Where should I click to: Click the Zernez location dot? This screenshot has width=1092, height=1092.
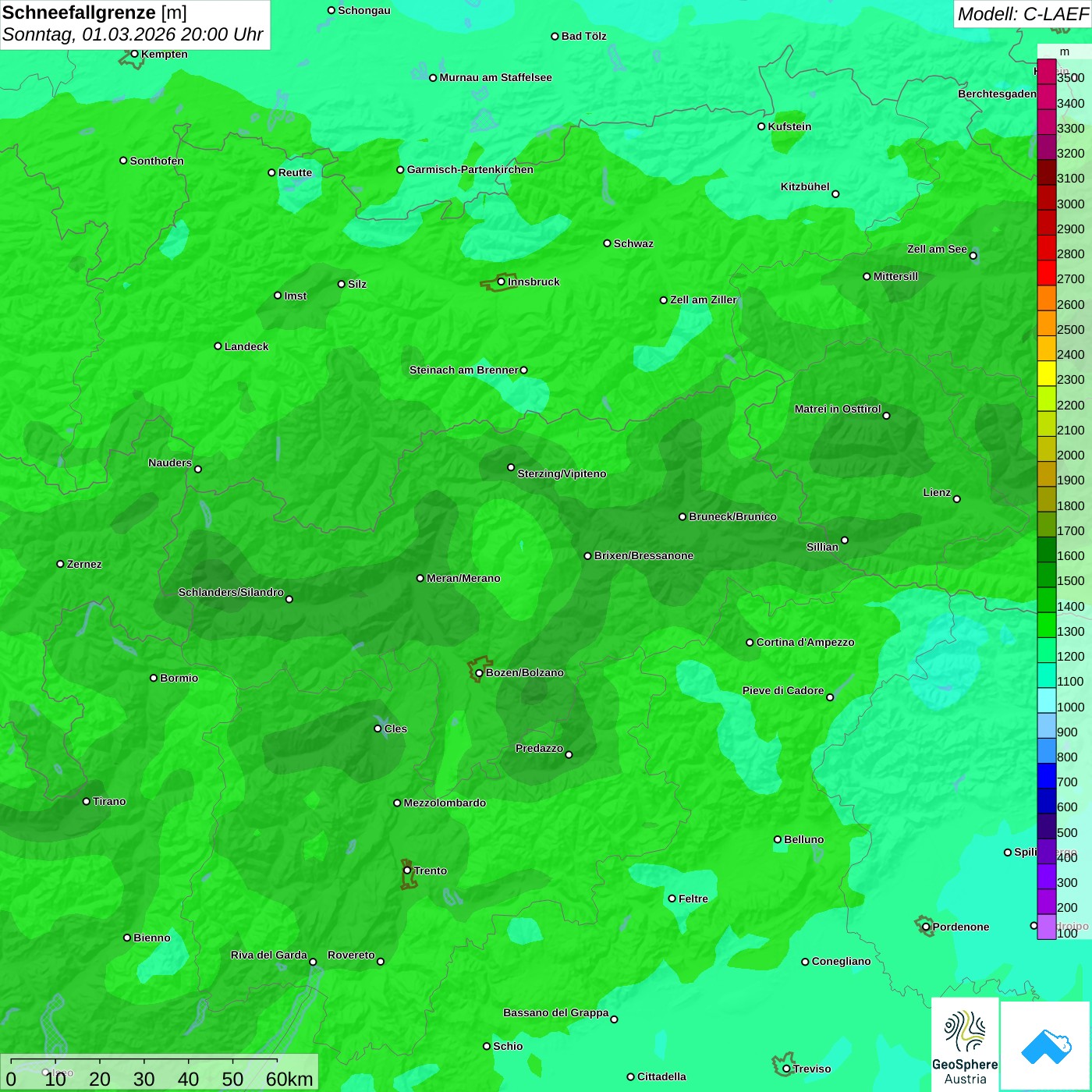coord(60,564)
